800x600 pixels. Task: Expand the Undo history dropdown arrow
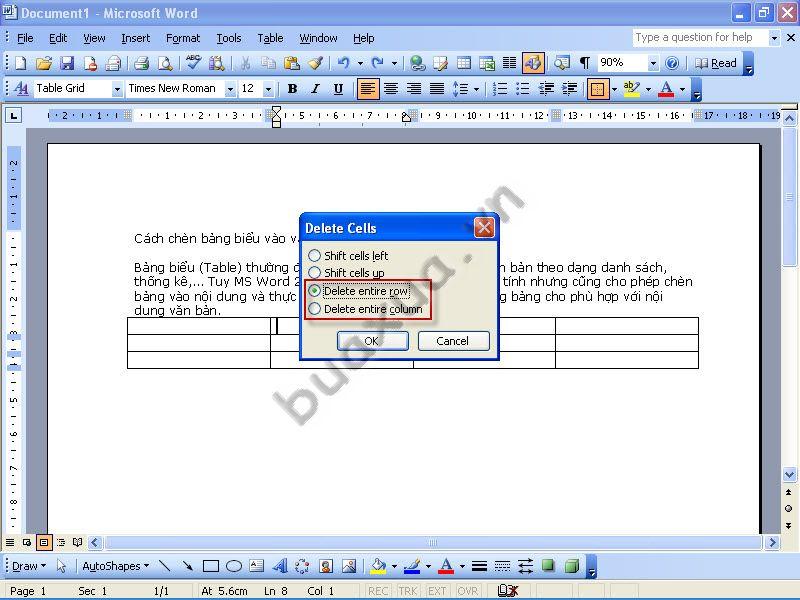coord(360,63)
